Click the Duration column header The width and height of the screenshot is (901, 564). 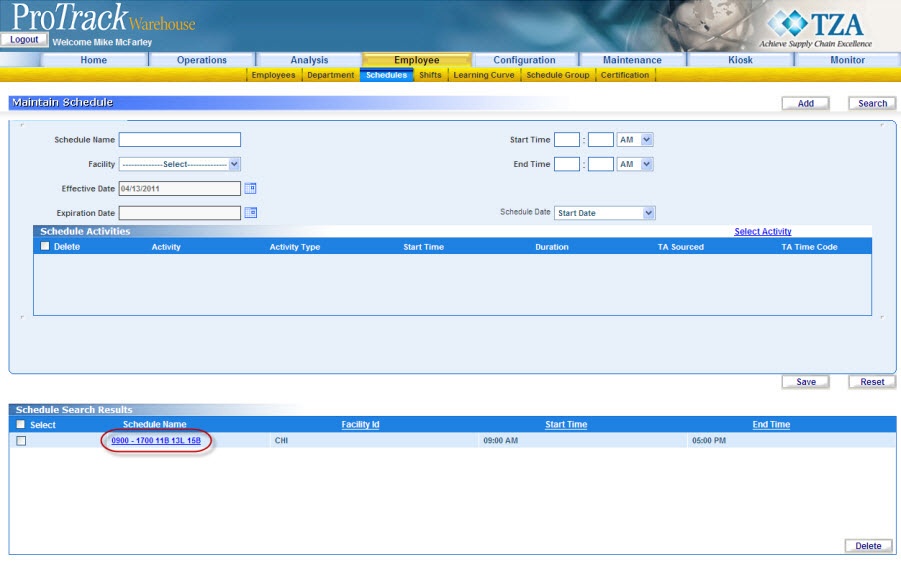[x=552, y=247]
